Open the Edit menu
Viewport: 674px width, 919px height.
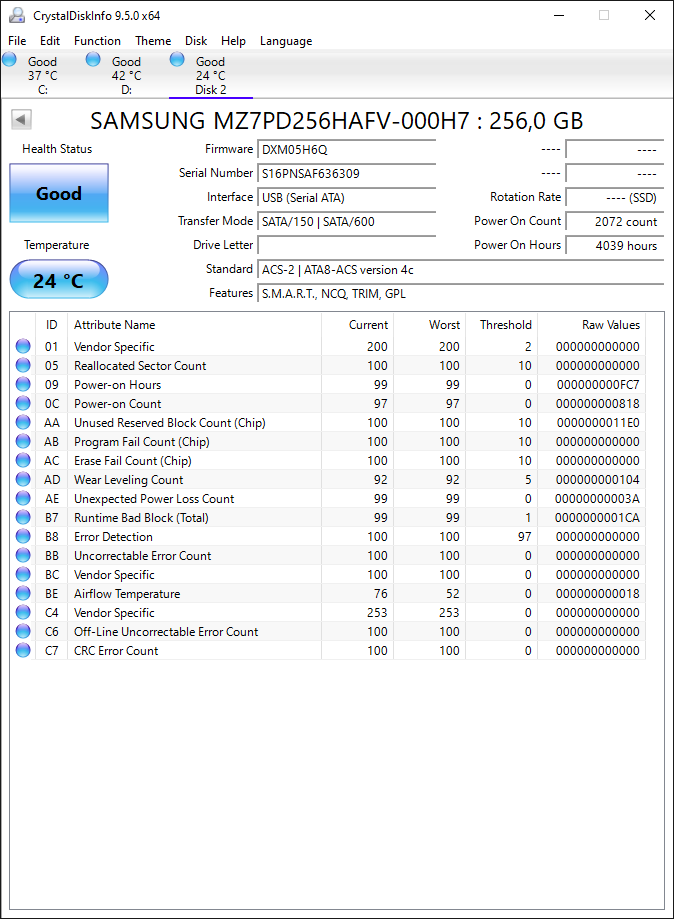[50, 40]
